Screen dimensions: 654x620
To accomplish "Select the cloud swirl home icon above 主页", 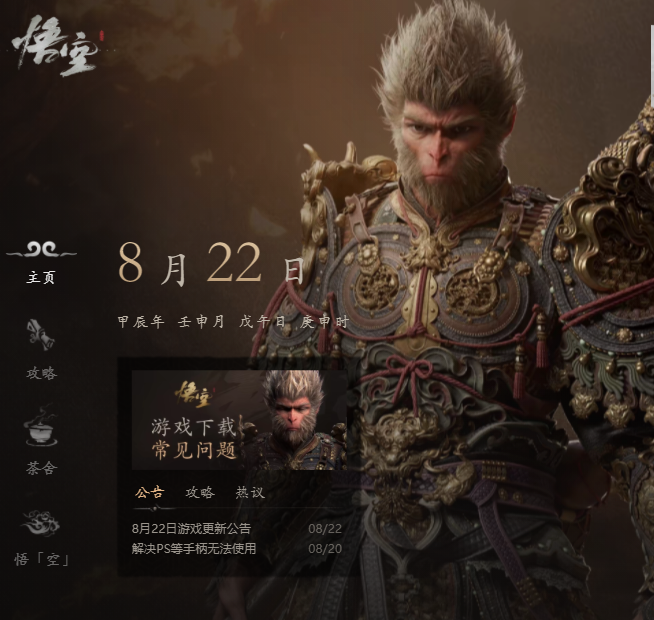I will (x=41, y=250).
